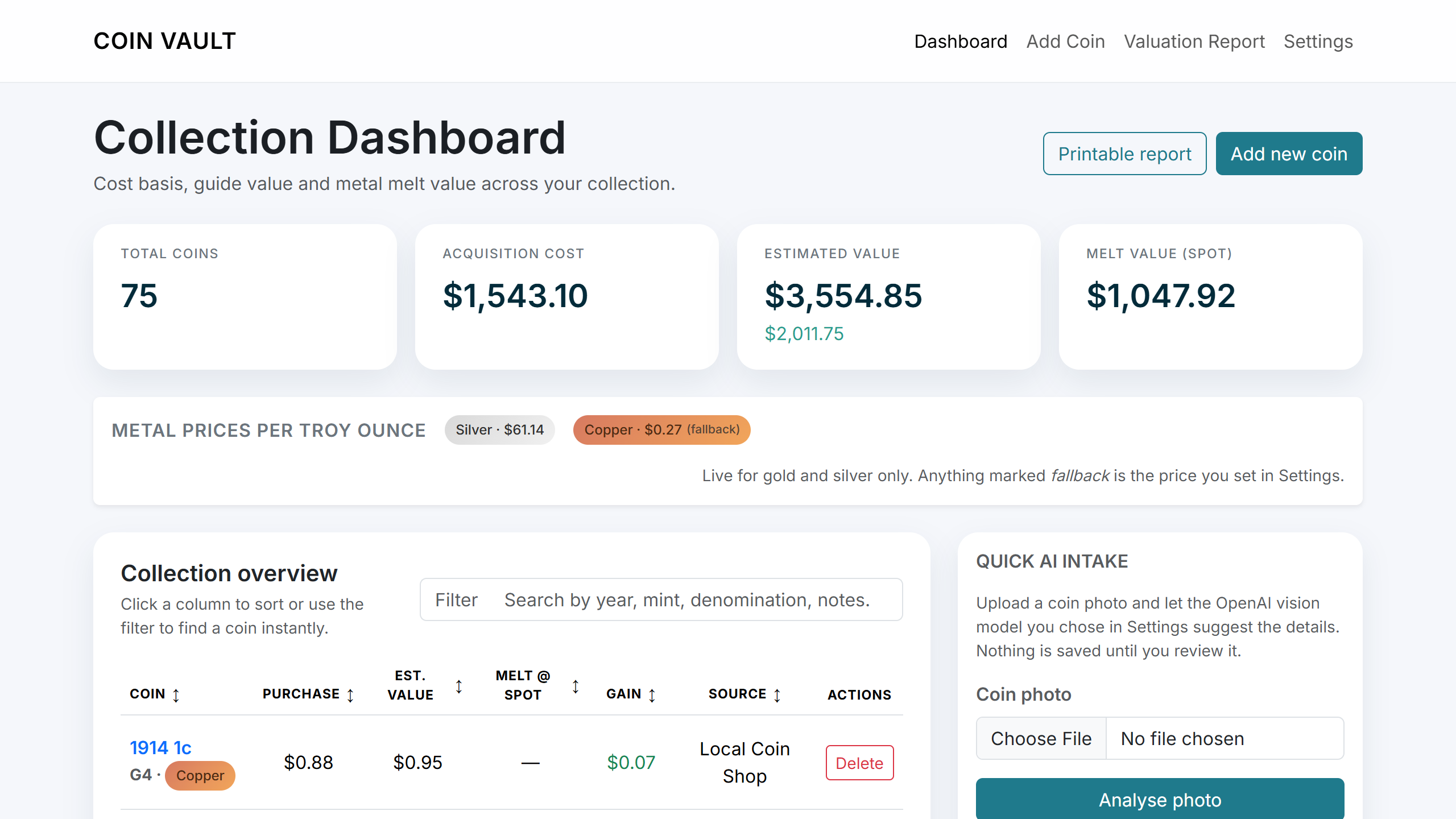Sort by MELT @ SPOT column arrow
The image size is (1456, 819).
pyautogui.click(x=576, y=686)
